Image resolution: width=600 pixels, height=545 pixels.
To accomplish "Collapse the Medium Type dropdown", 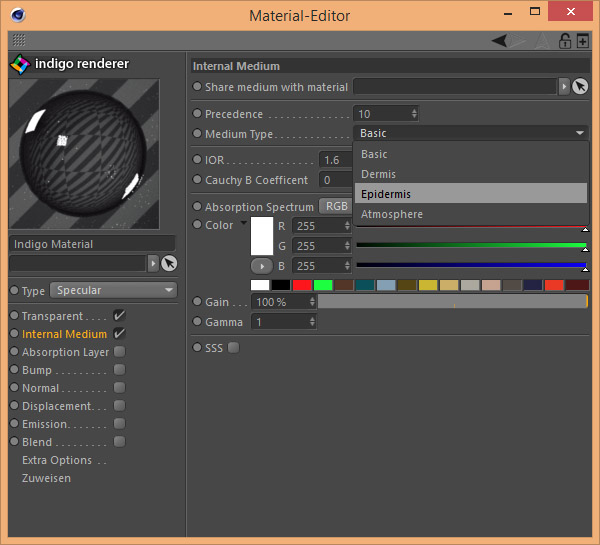I will tap(470, 133).
